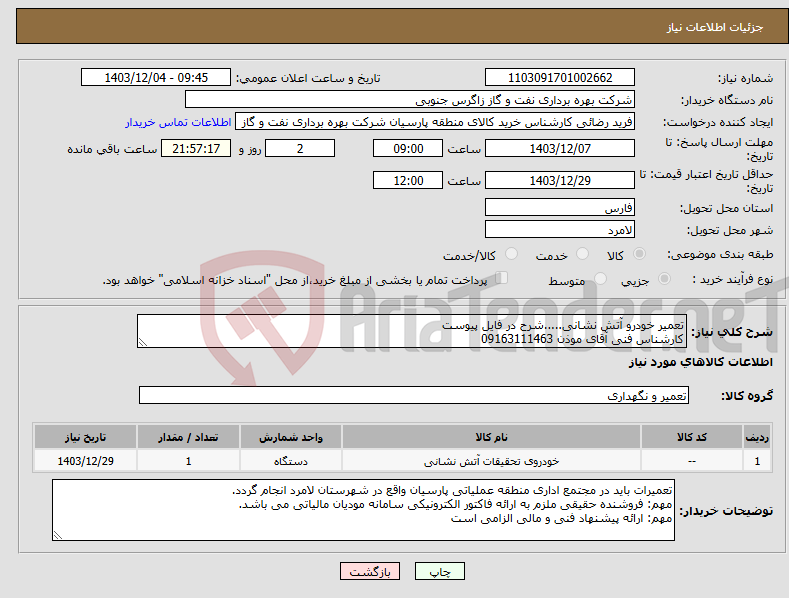Click the row number cell in ردیف column

[x=757, y=461]
